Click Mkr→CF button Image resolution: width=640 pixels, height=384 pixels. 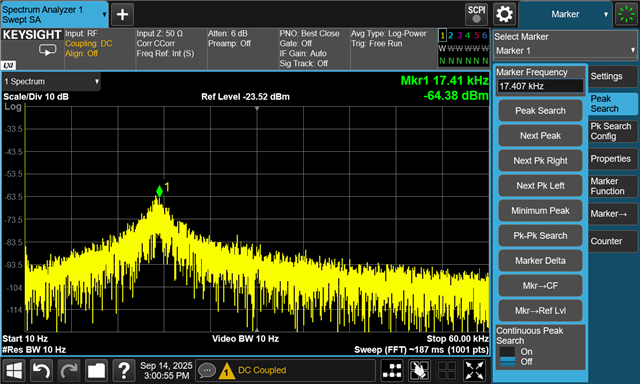[x=540, y=286]
